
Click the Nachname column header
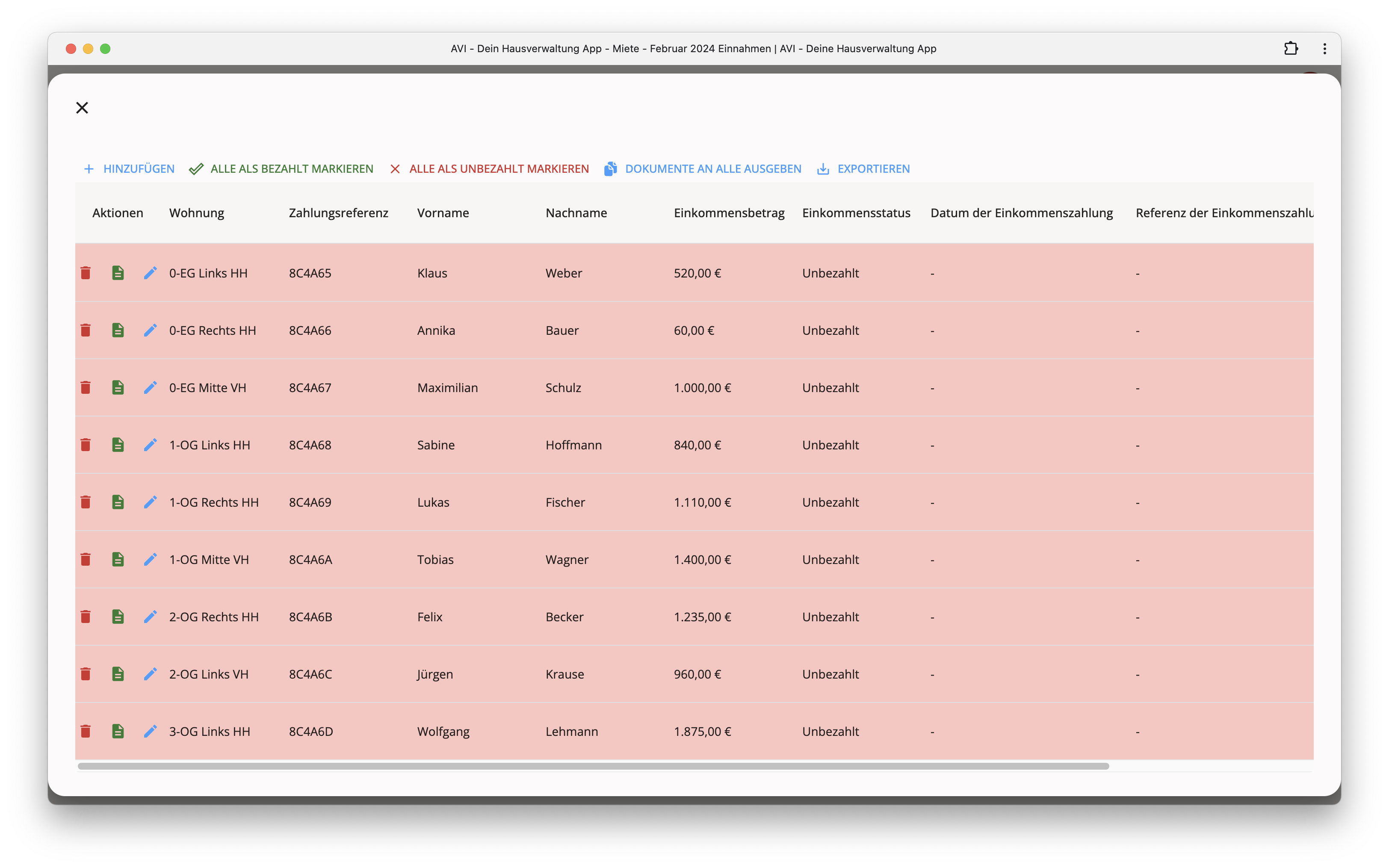[x=576, y=213]
